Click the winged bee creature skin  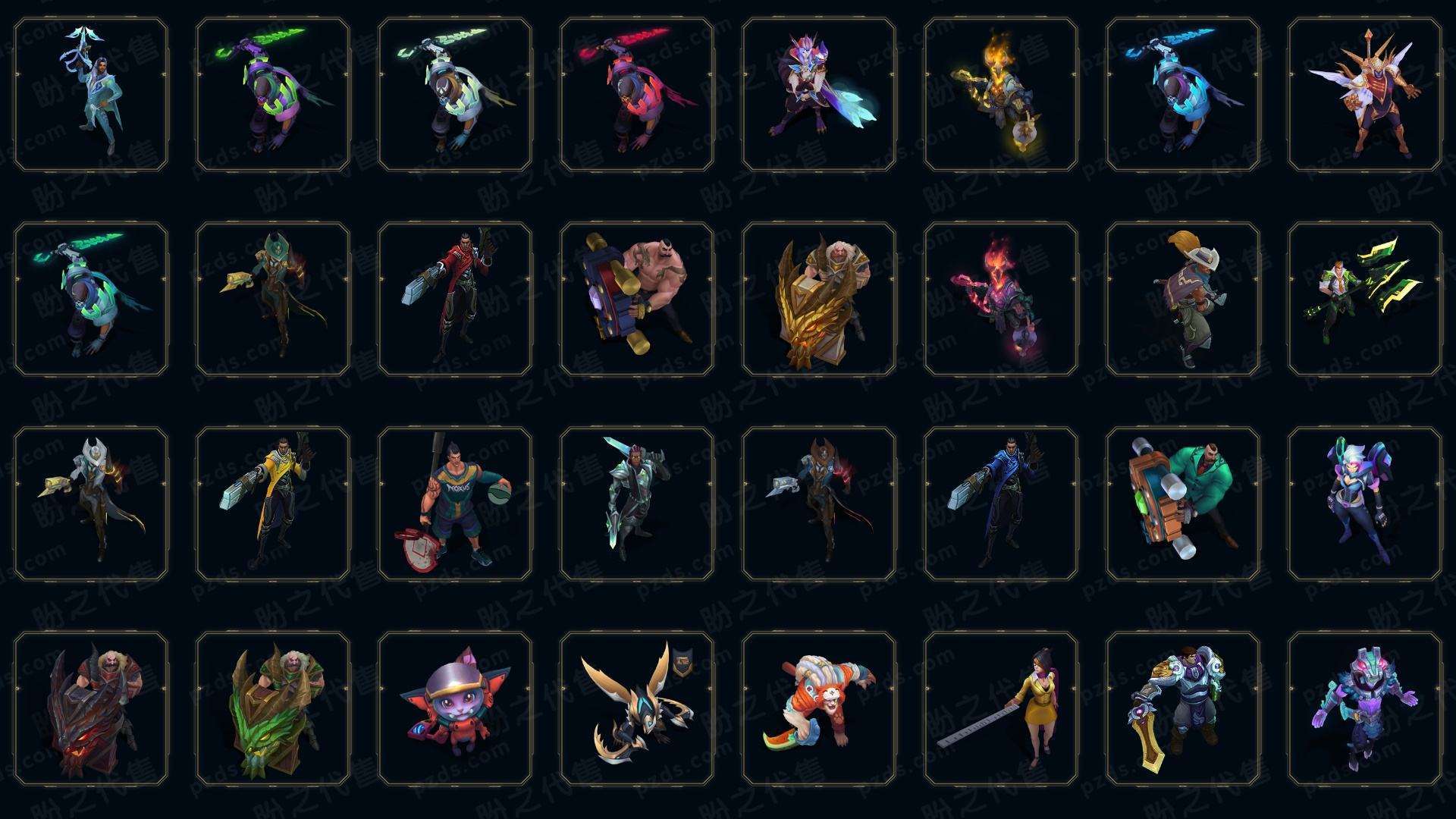[x=636, y=709]
